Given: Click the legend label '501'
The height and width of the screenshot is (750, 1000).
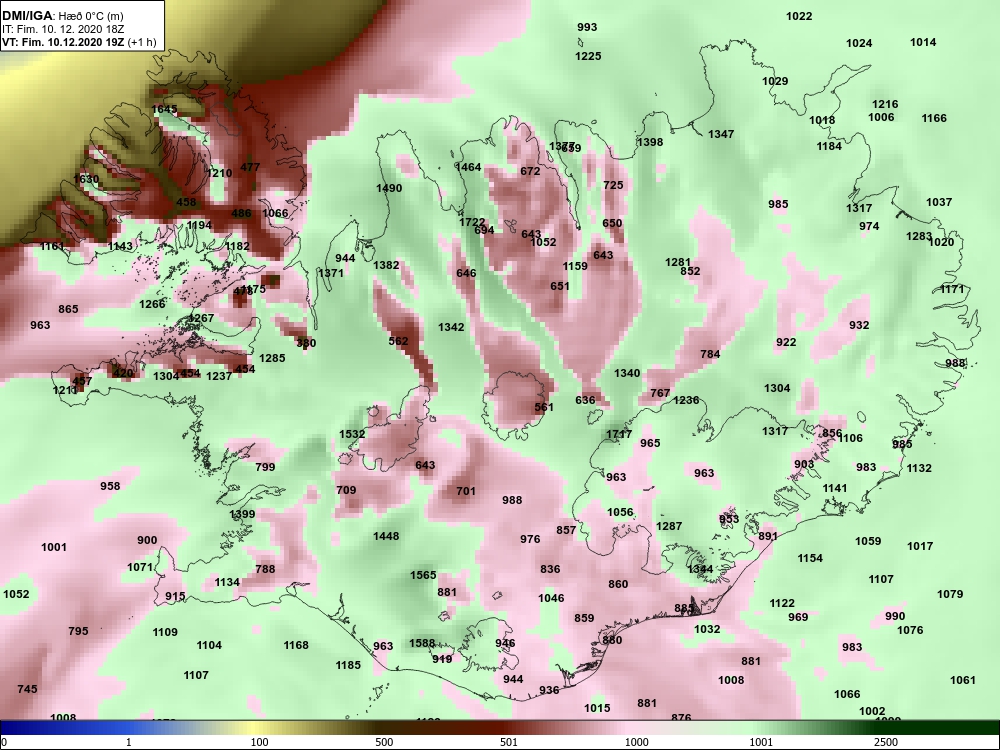Looking at the screenshot, I should click(x=508, y=742).
